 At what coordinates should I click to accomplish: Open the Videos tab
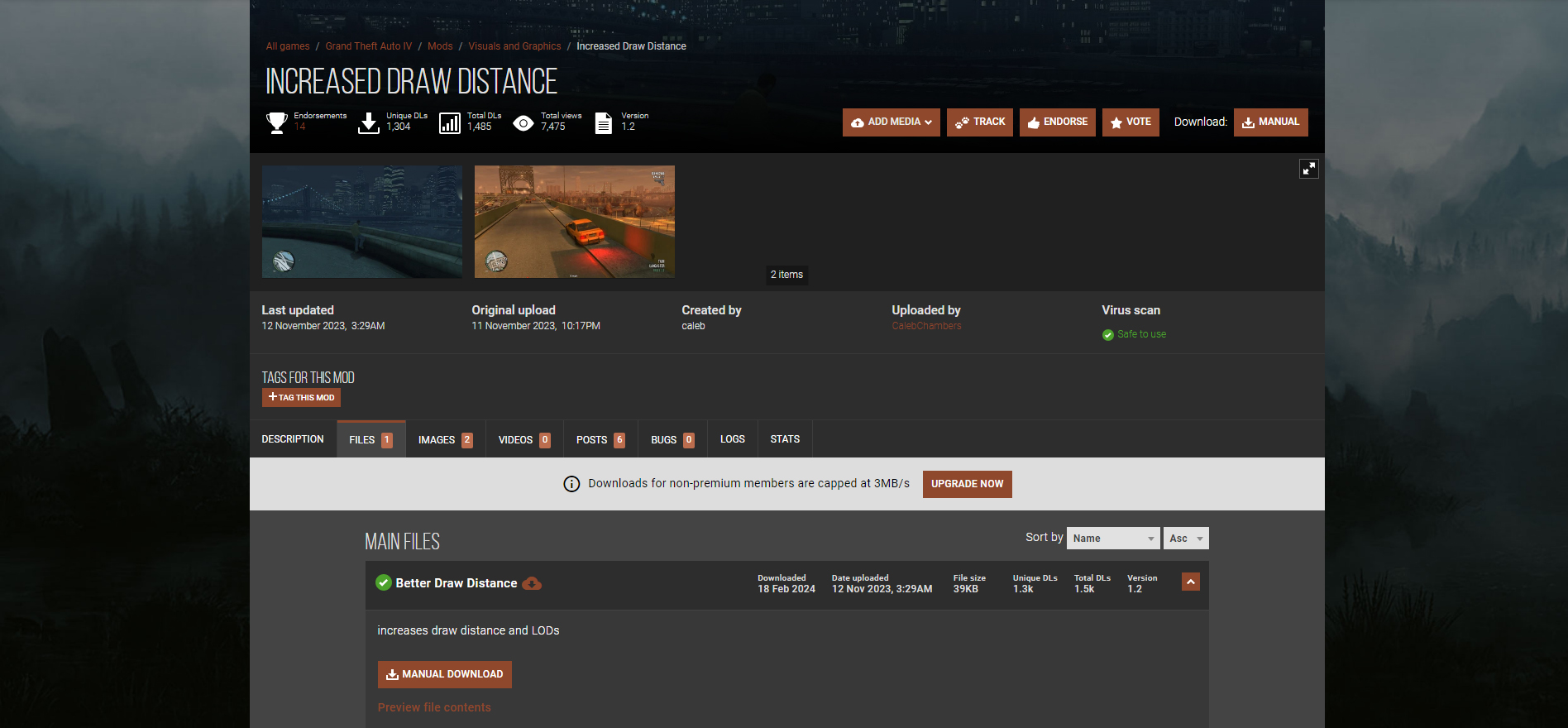click(524, 439)
